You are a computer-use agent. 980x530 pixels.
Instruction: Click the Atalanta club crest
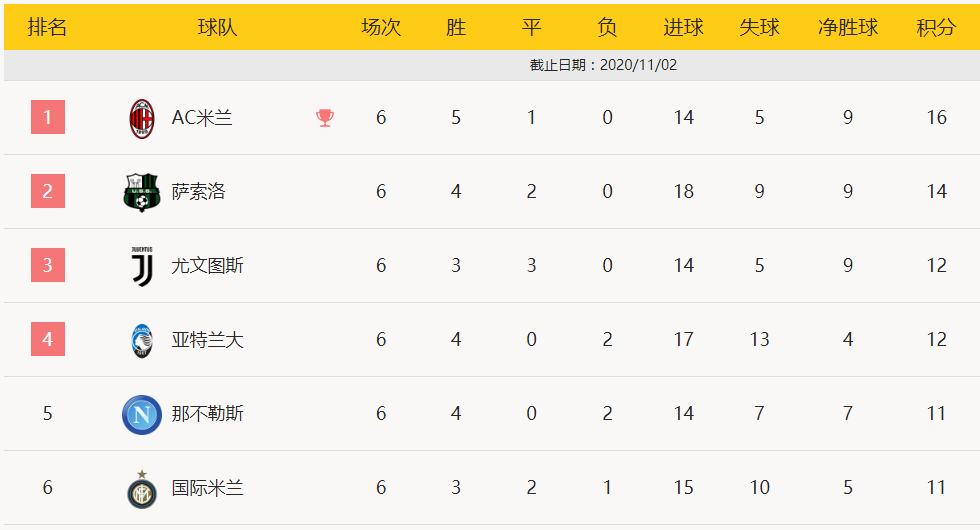tap(142, 341)
